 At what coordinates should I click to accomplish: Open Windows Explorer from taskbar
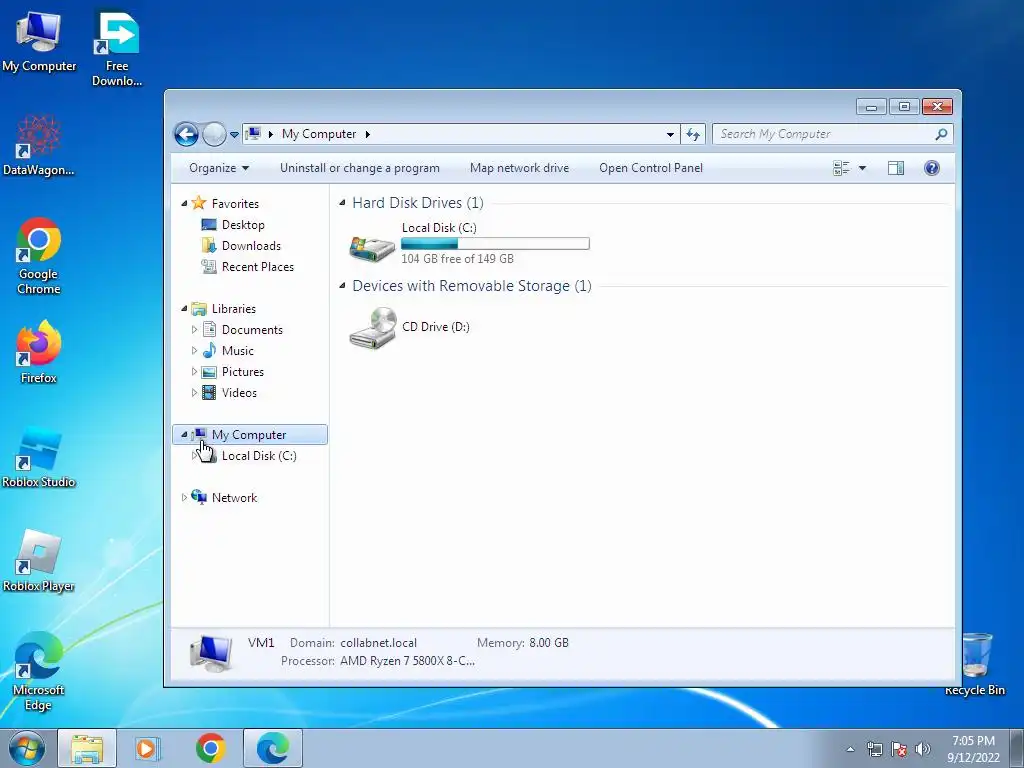click(87, 748)
